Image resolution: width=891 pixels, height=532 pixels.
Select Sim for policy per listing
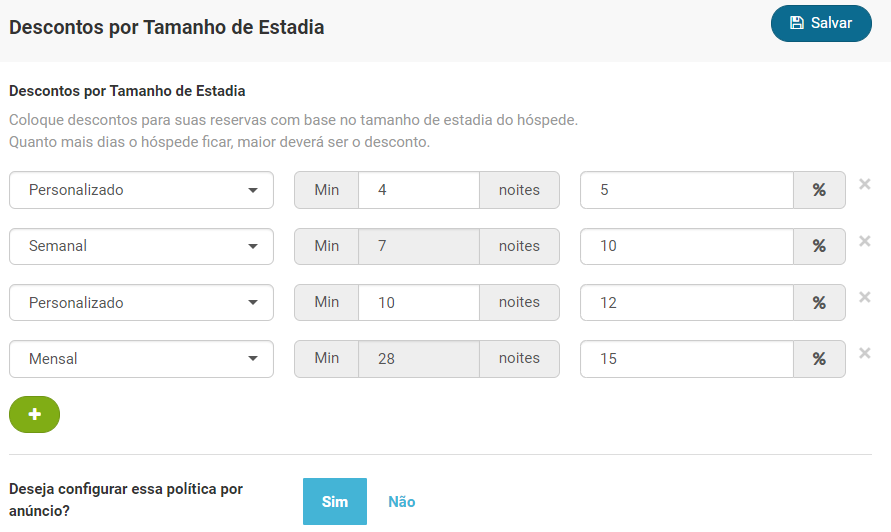335,501
